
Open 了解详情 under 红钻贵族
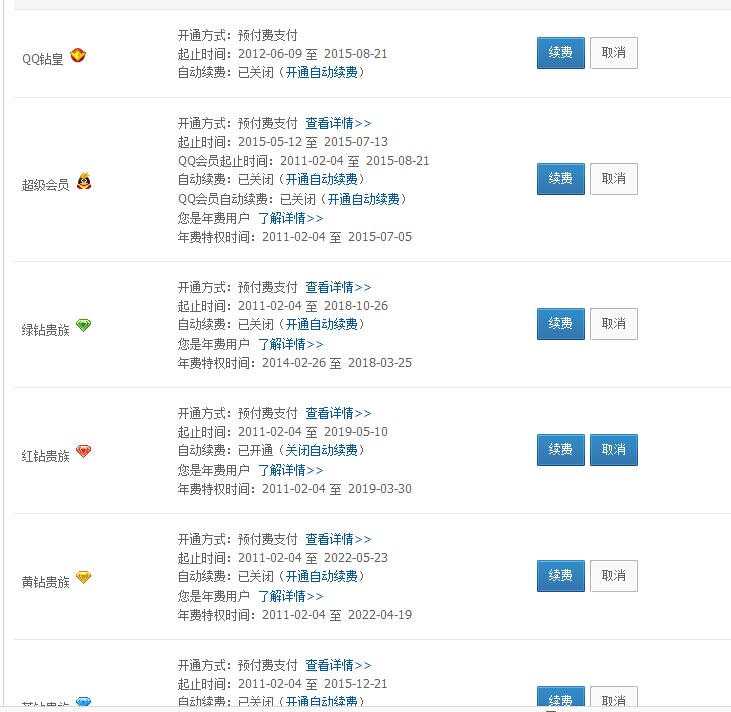(290, 470)
